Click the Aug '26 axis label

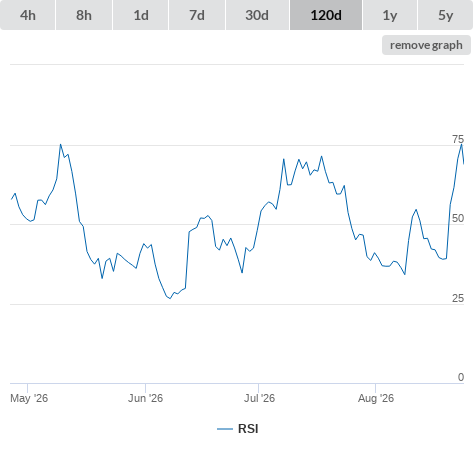(x=376, y=398)
